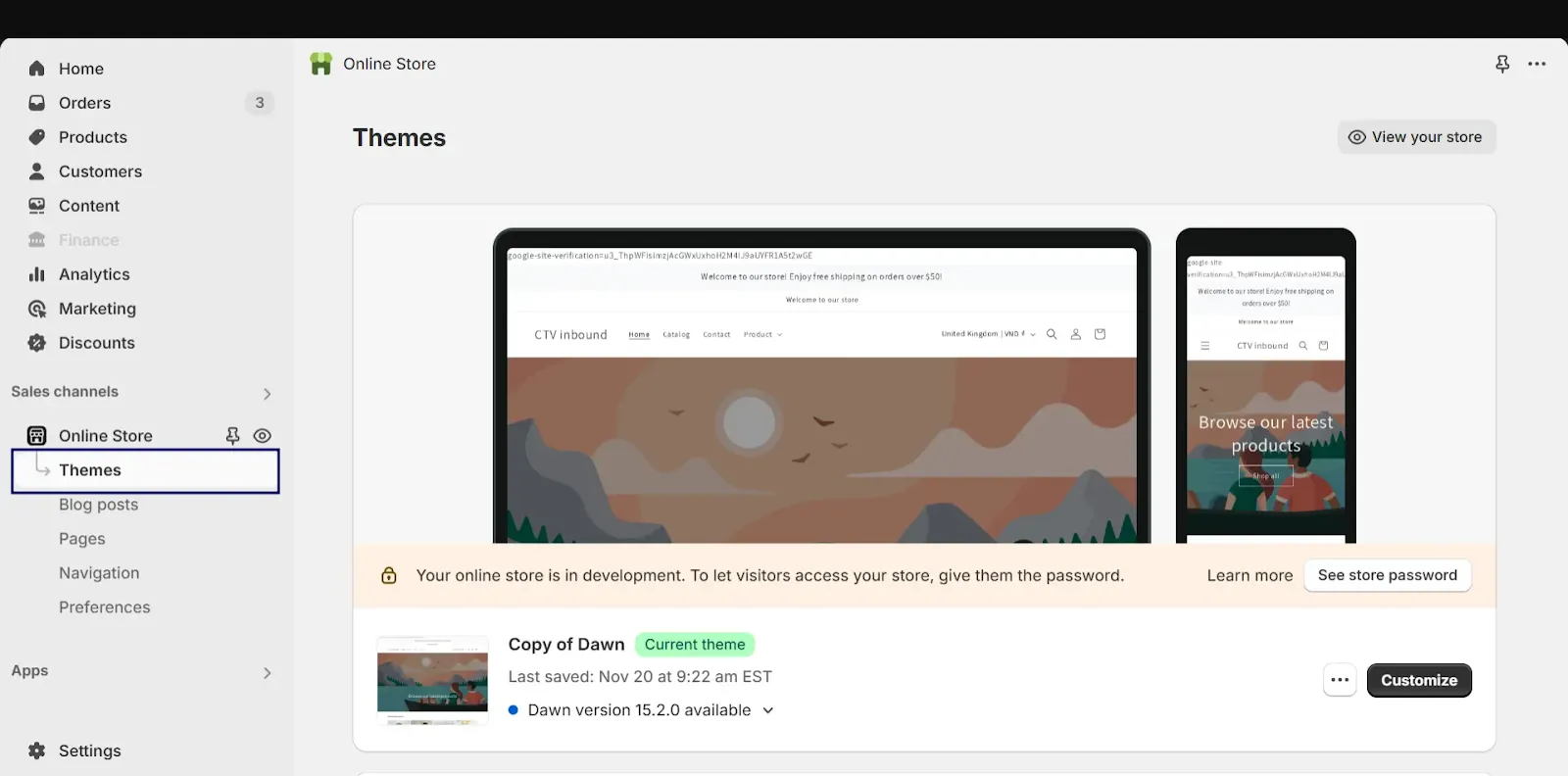1568x776 pixels.
Task: Click the mobile theme preview image
Action: pyautogui.click(x=1265, y=386)
